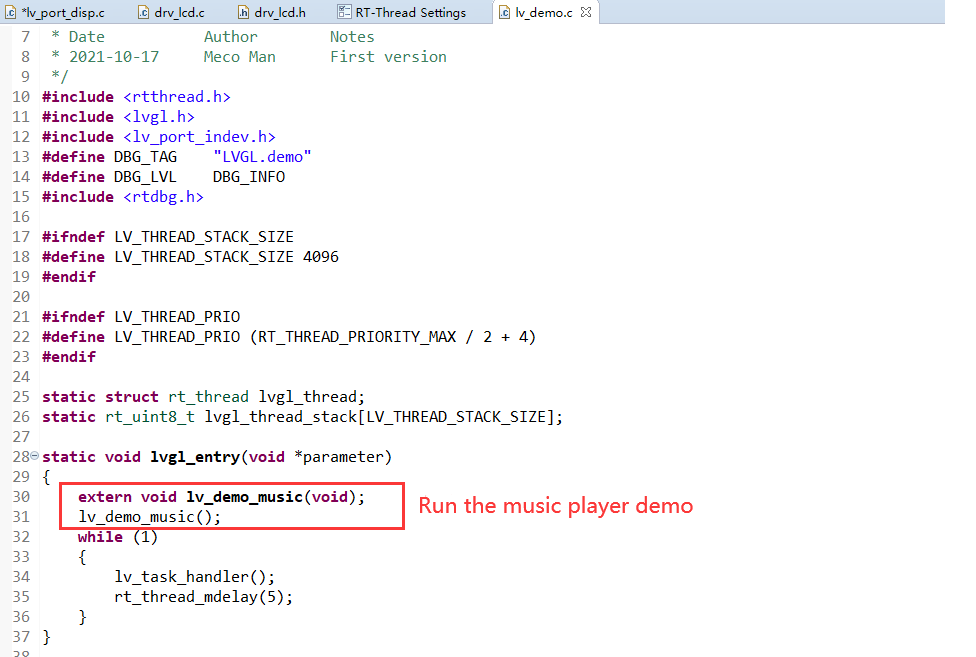Click the header file icon on drv_lcd.h tab
Image resolution: width=976 pixels, height=657 pixels.
coord(243,13)
